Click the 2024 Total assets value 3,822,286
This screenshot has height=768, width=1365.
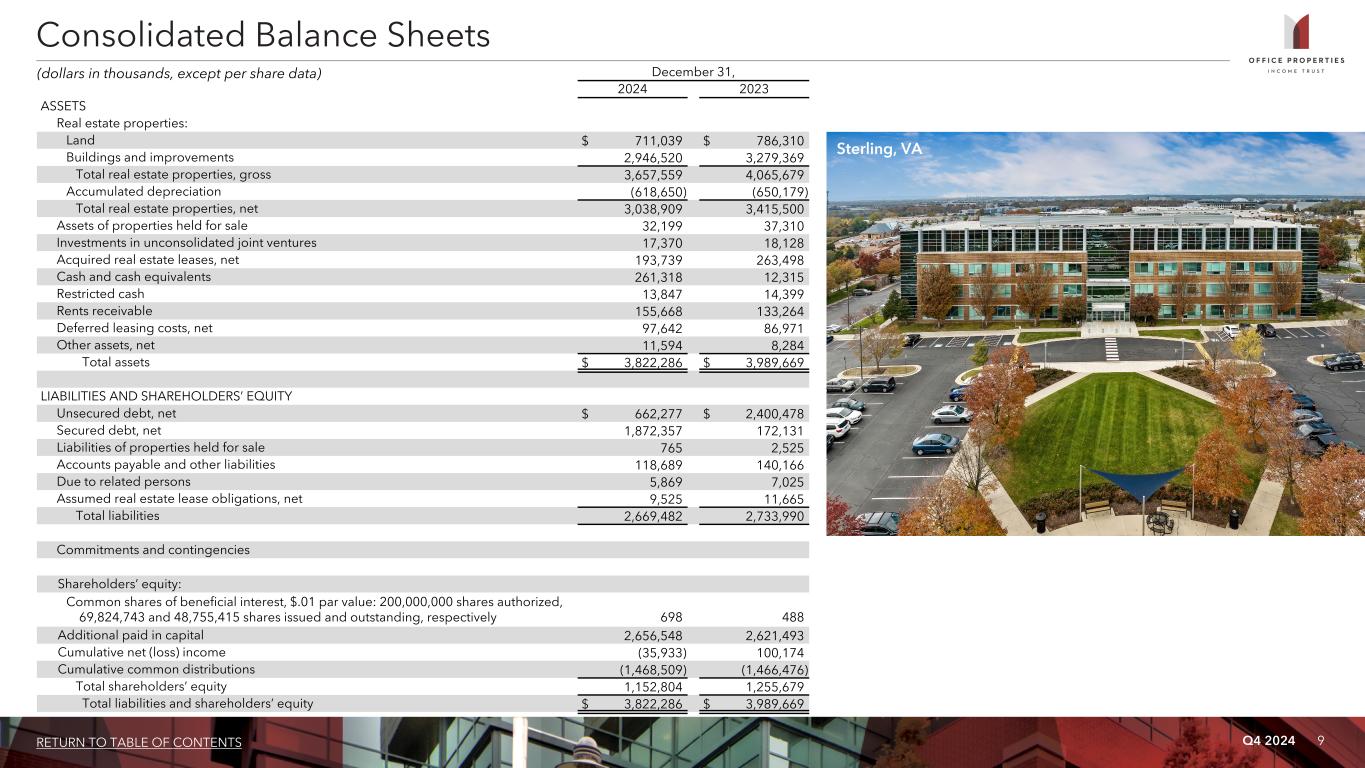point(648,362)
